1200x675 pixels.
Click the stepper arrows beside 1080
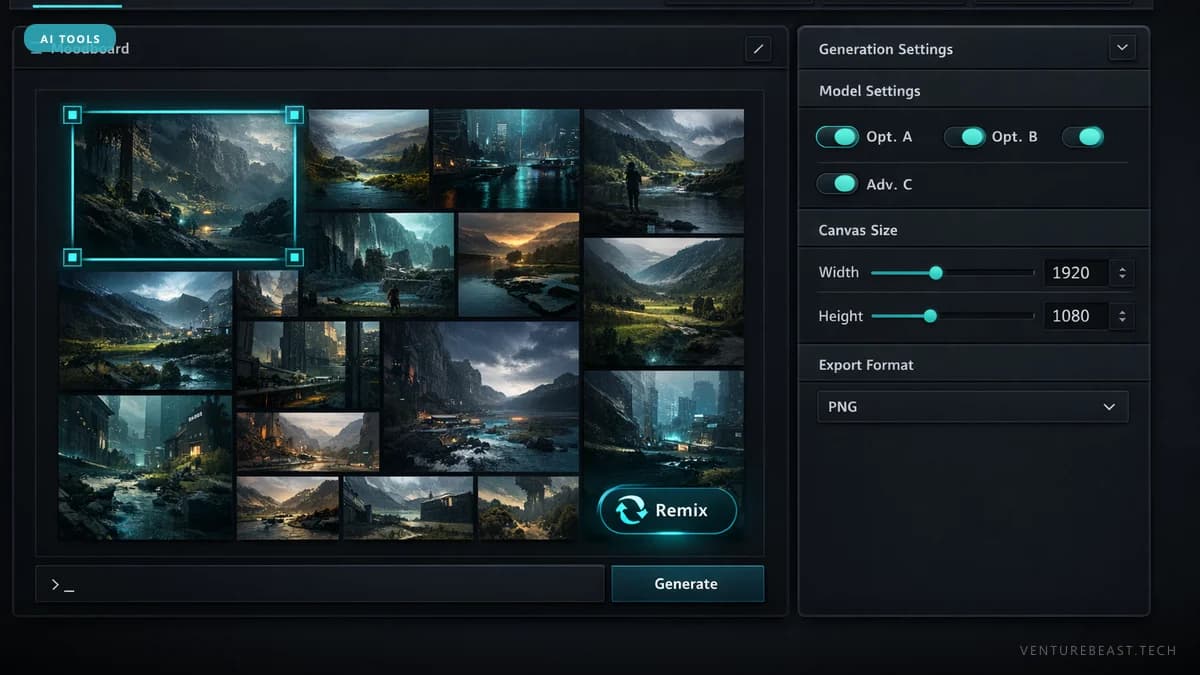tap(1122, 315)
